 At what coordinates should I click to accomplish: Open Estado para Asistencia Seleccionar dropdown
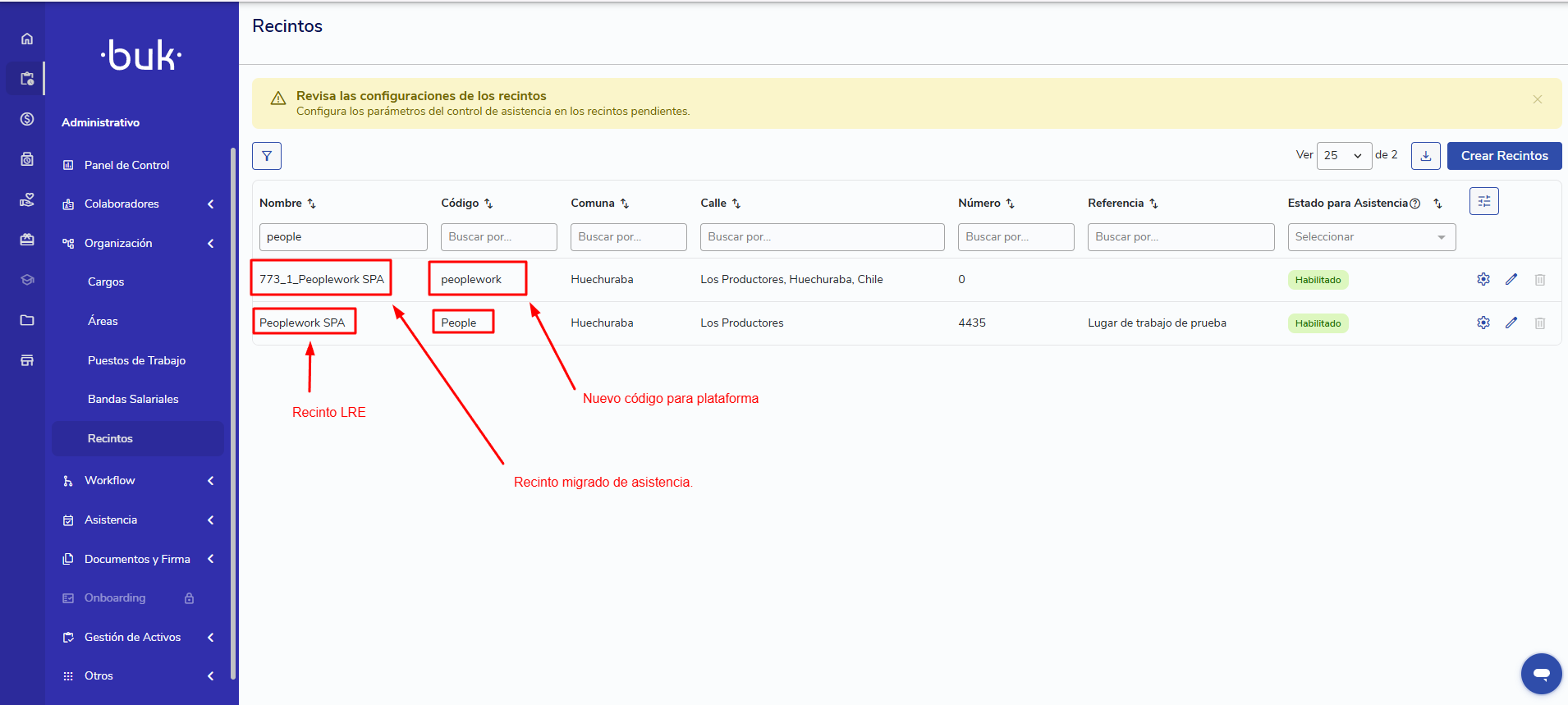coord(1371,237)
